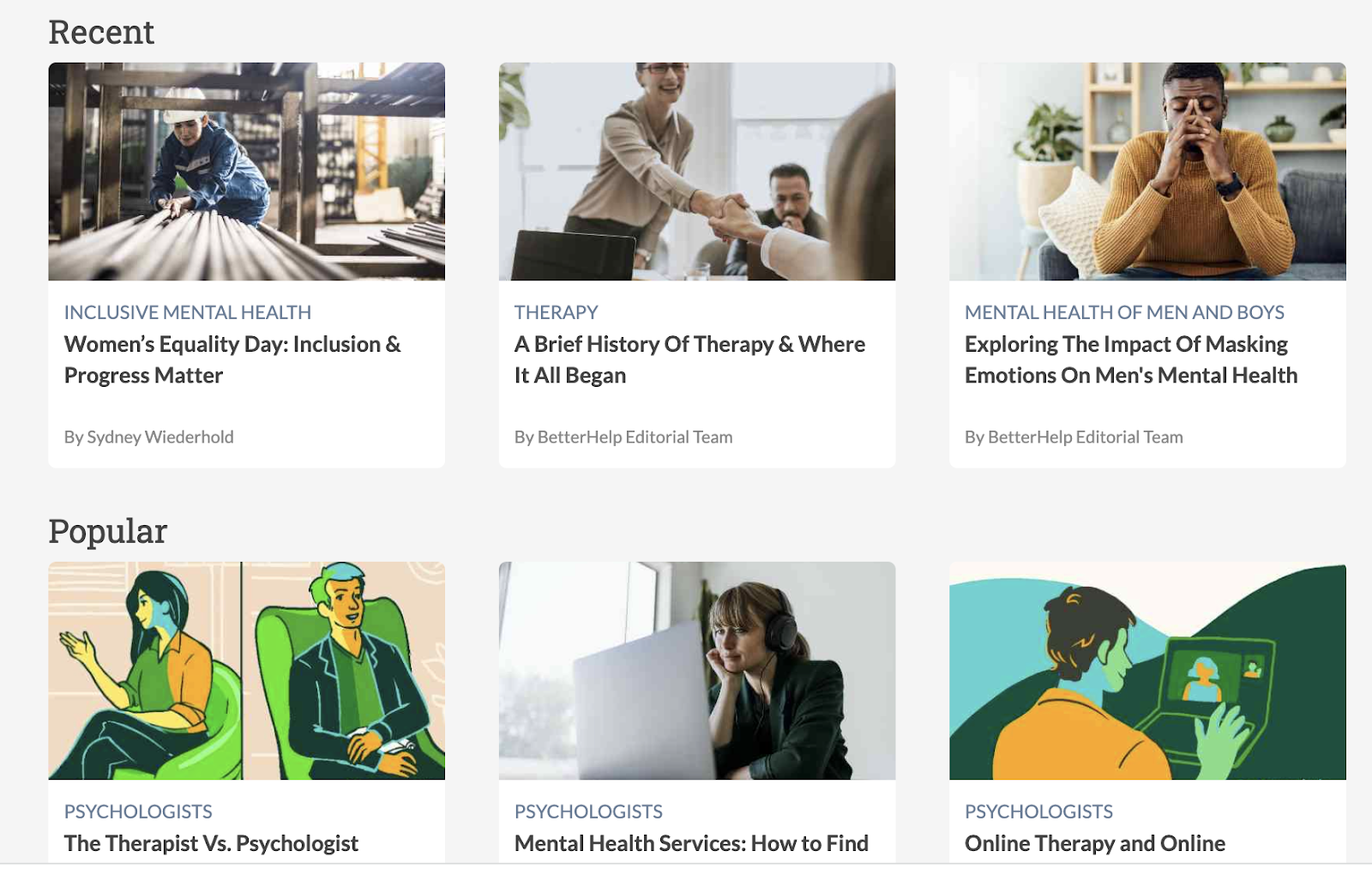Click the man in orange sweater photo
The width and height of the screenshot is (1372, 869).
[1147, 172]
